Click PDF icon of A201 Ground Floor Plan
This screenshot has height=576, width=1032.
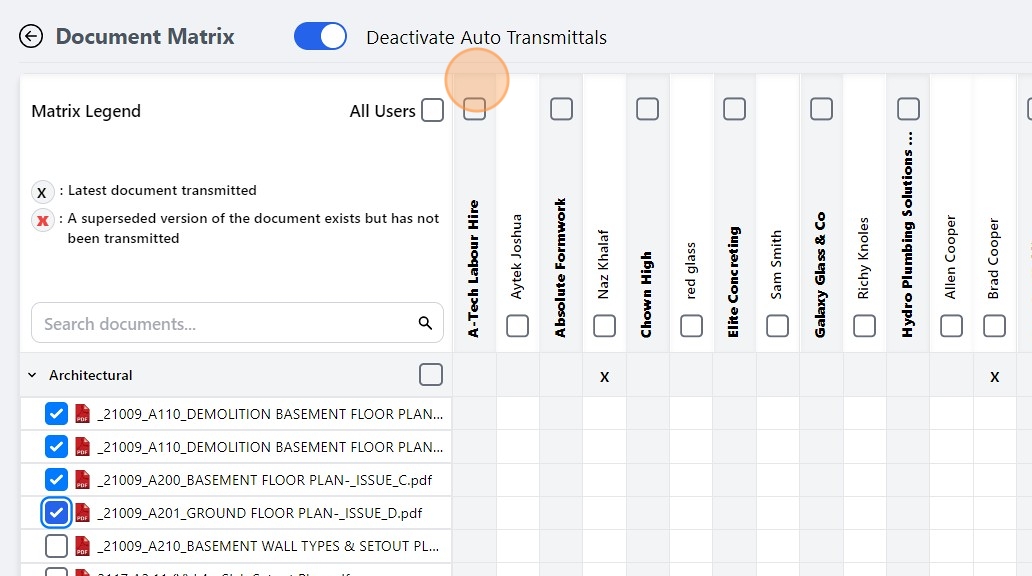(x=83, y=513)
